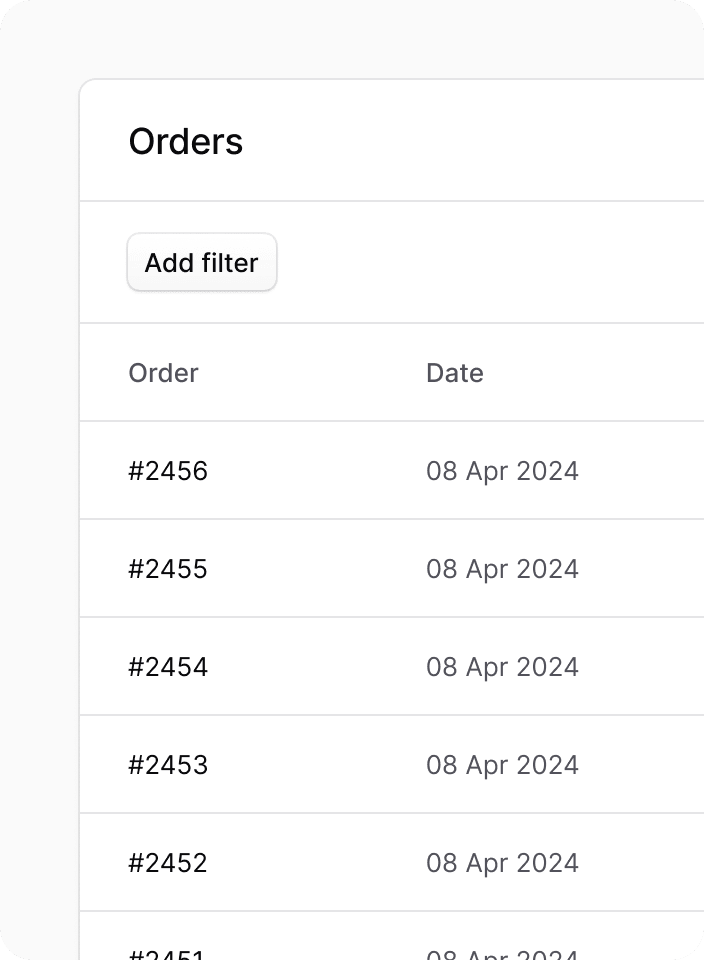Open order #2452

pos(168,862)
